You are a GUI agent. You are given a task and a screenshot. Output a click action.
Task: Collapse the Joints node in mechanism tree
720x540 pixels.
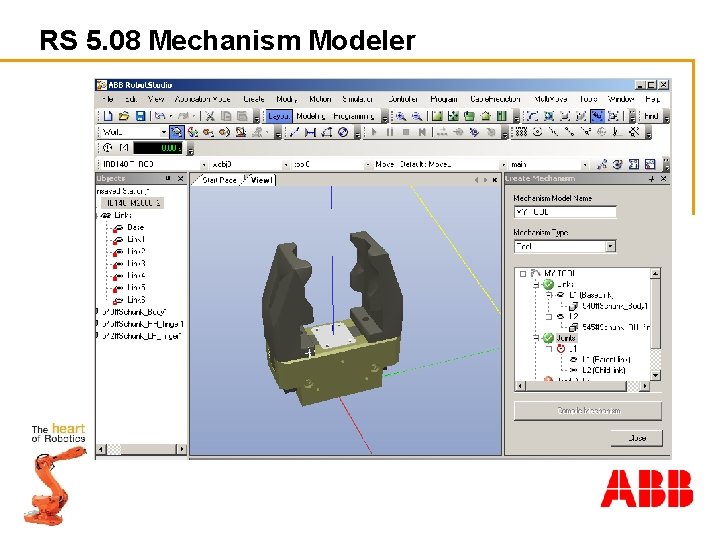(x=536, y=338)
